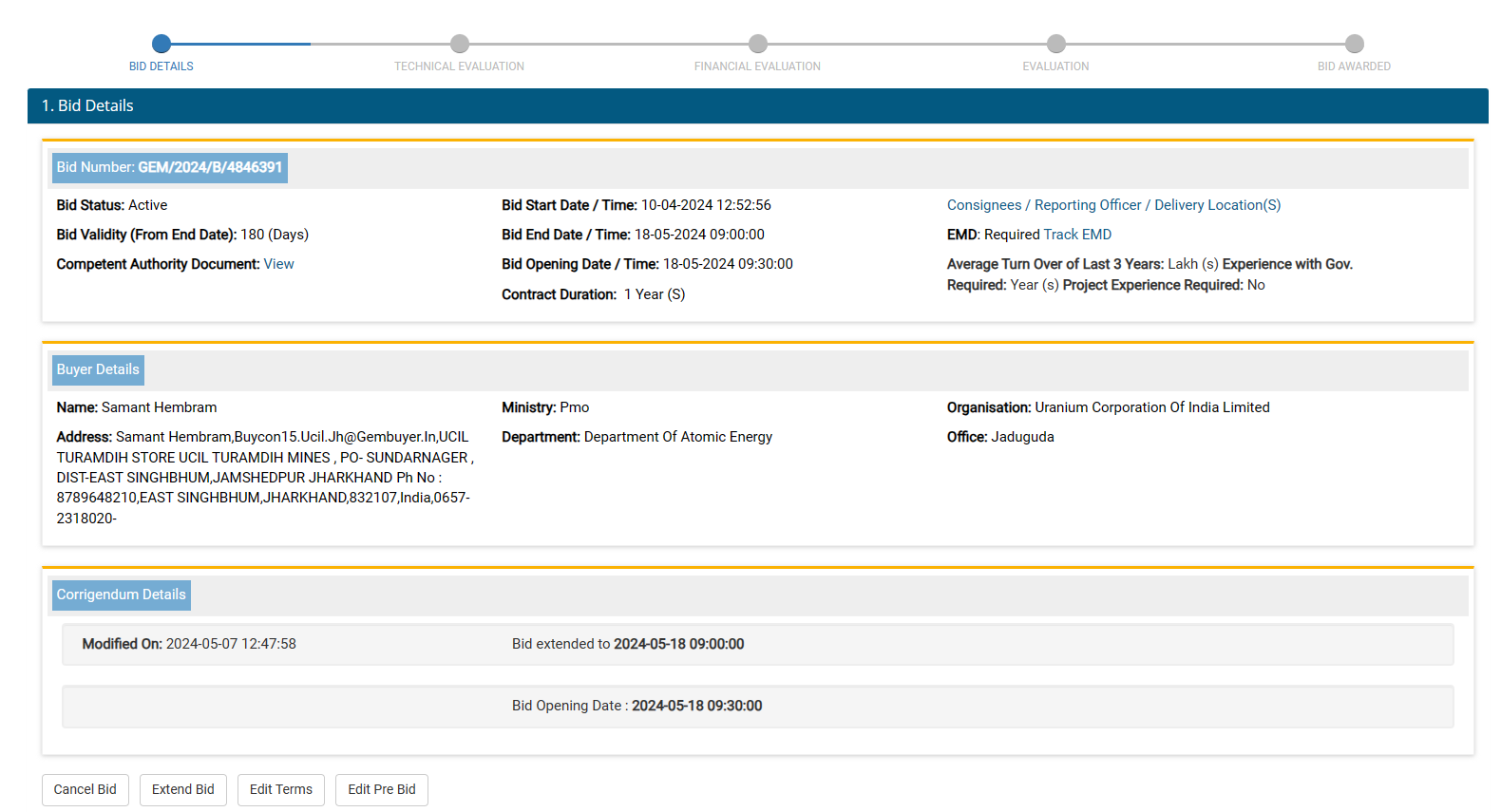Click corrigendum 'Bid Opening Date : 2024-05-18 09:30:00'
Viewport: 1501px width, 812px height.
tap(637, 706)
